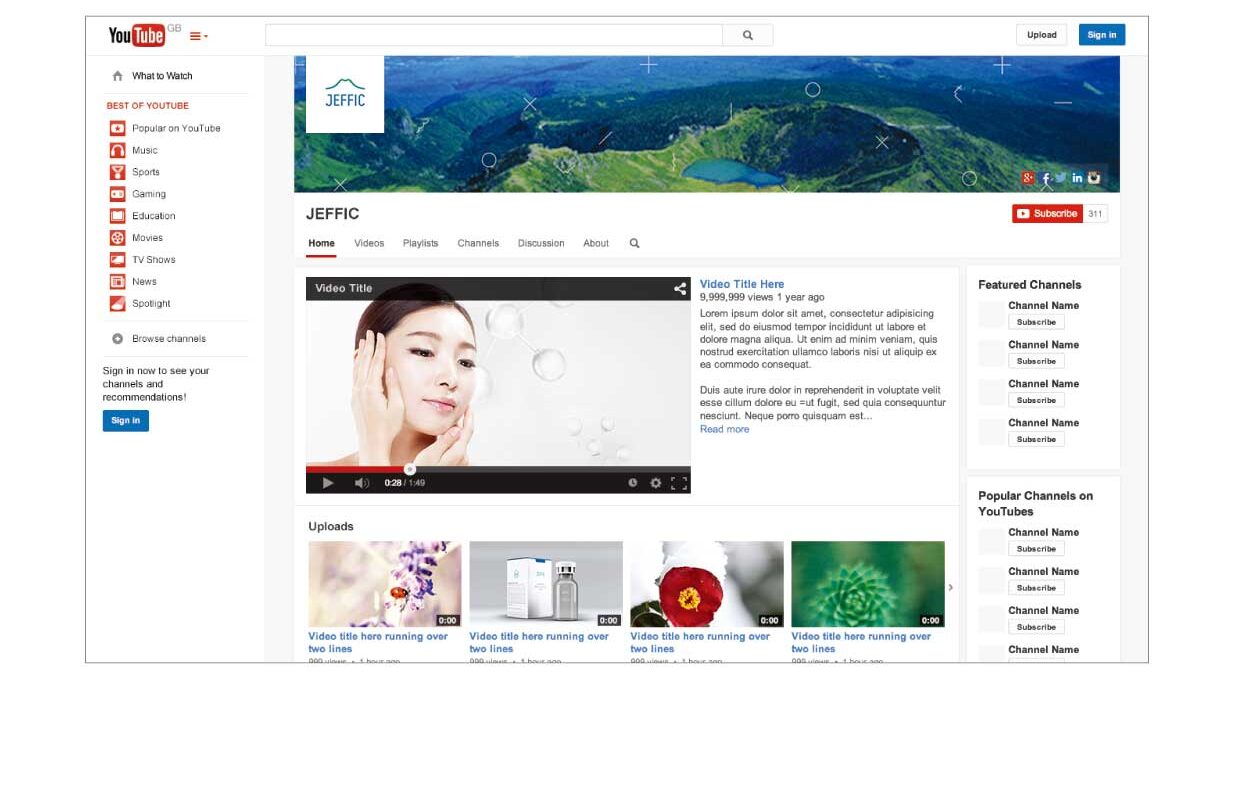Image resolution: width=1240 pixels, height=800 pixels.
Task: Click the Sign in button in the top bar
Action: click(x=1102, y=35)
